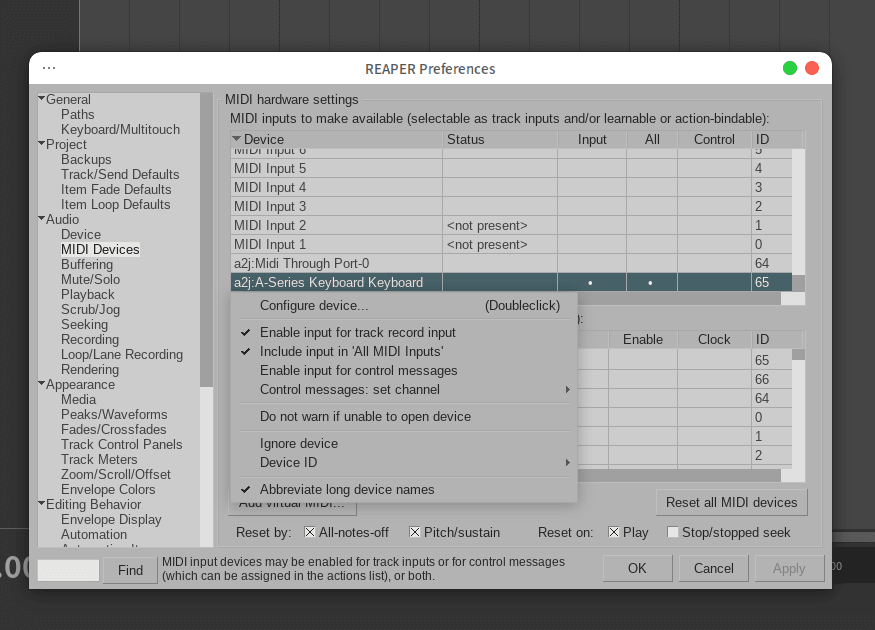The image size is (875, 630).
Task: Sort inputs by the Device column header
Action: pos(336,140)
